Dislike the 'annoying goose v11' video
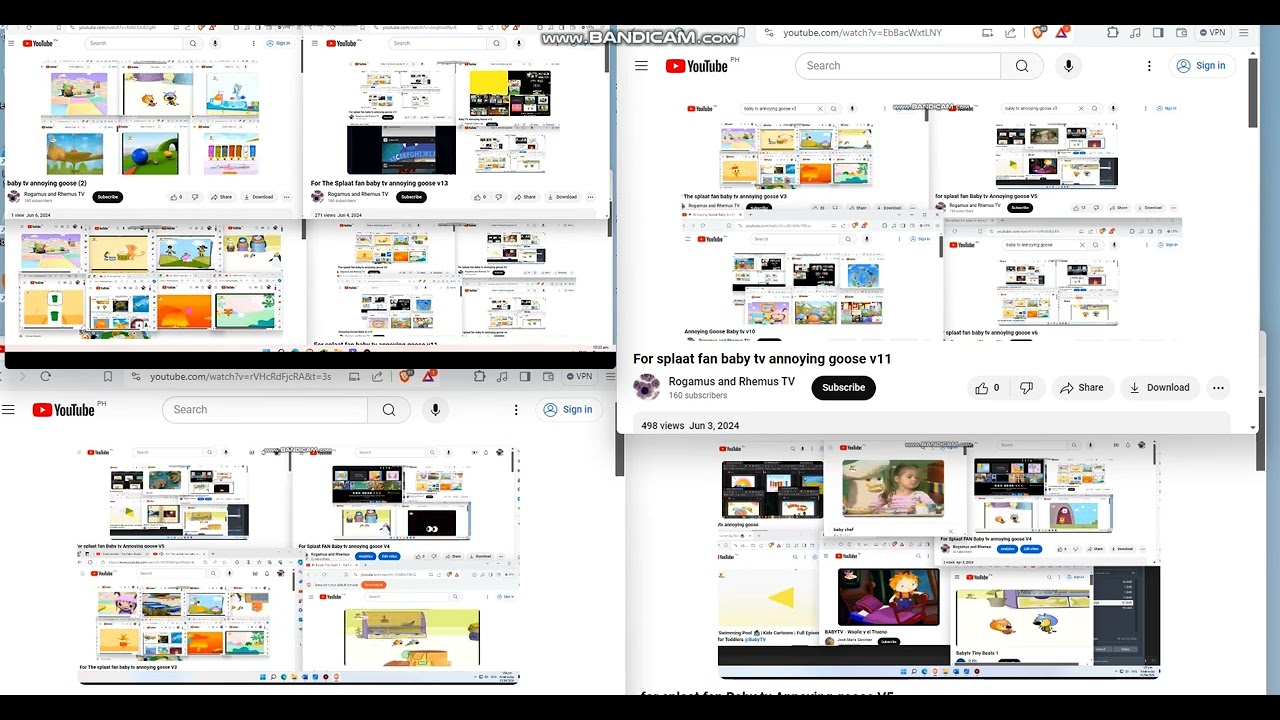Viewport: 1280px width, 720px height. coord(1026,388)
